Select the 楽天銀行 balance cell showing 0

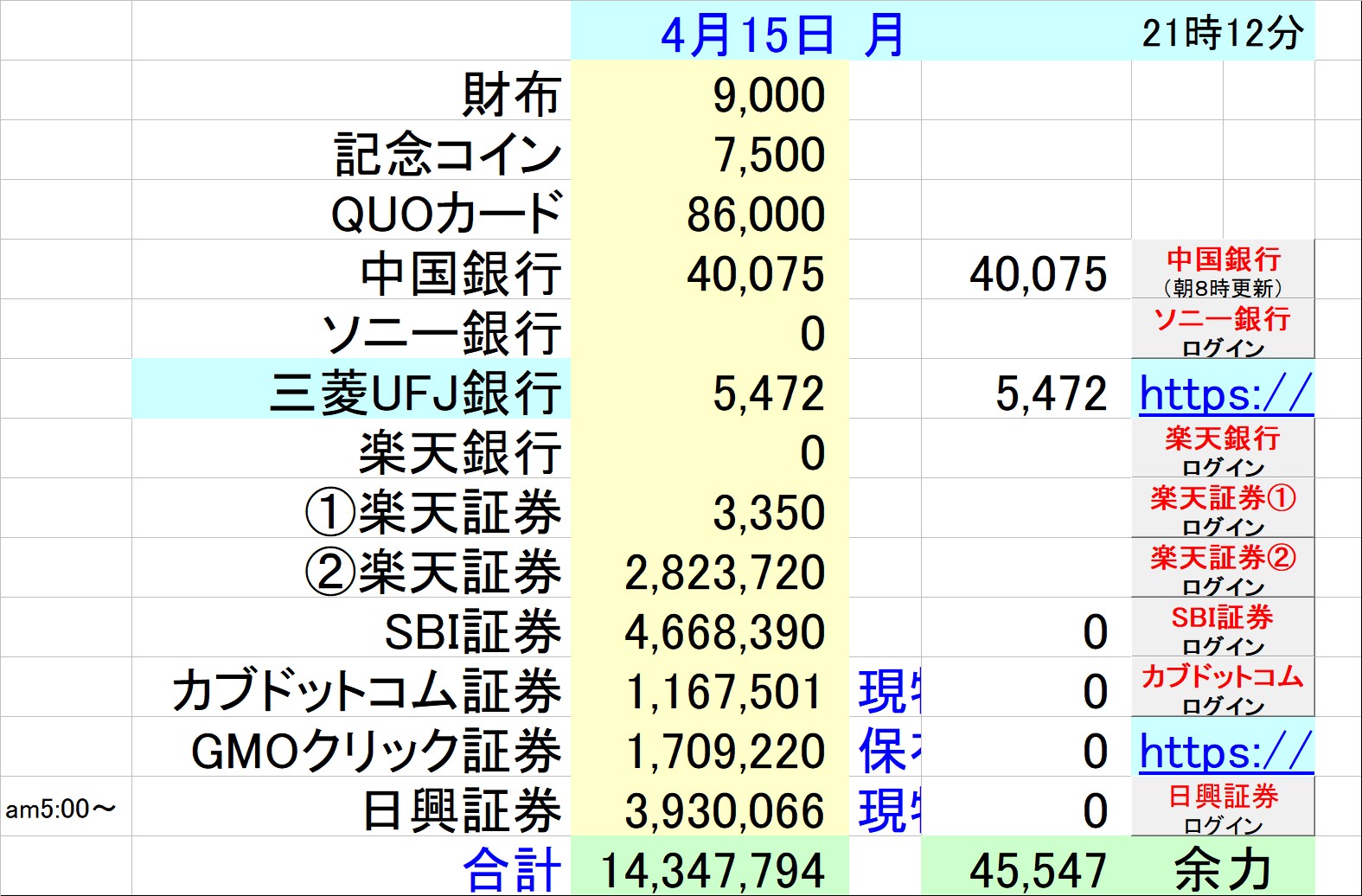[x=710, y=449]
